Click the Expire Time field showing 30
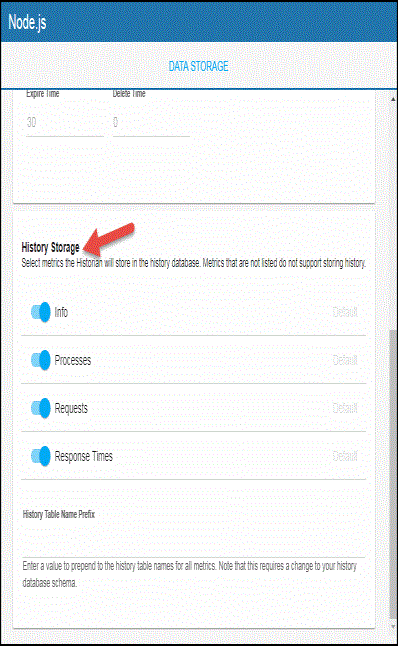 coord(65,122)
